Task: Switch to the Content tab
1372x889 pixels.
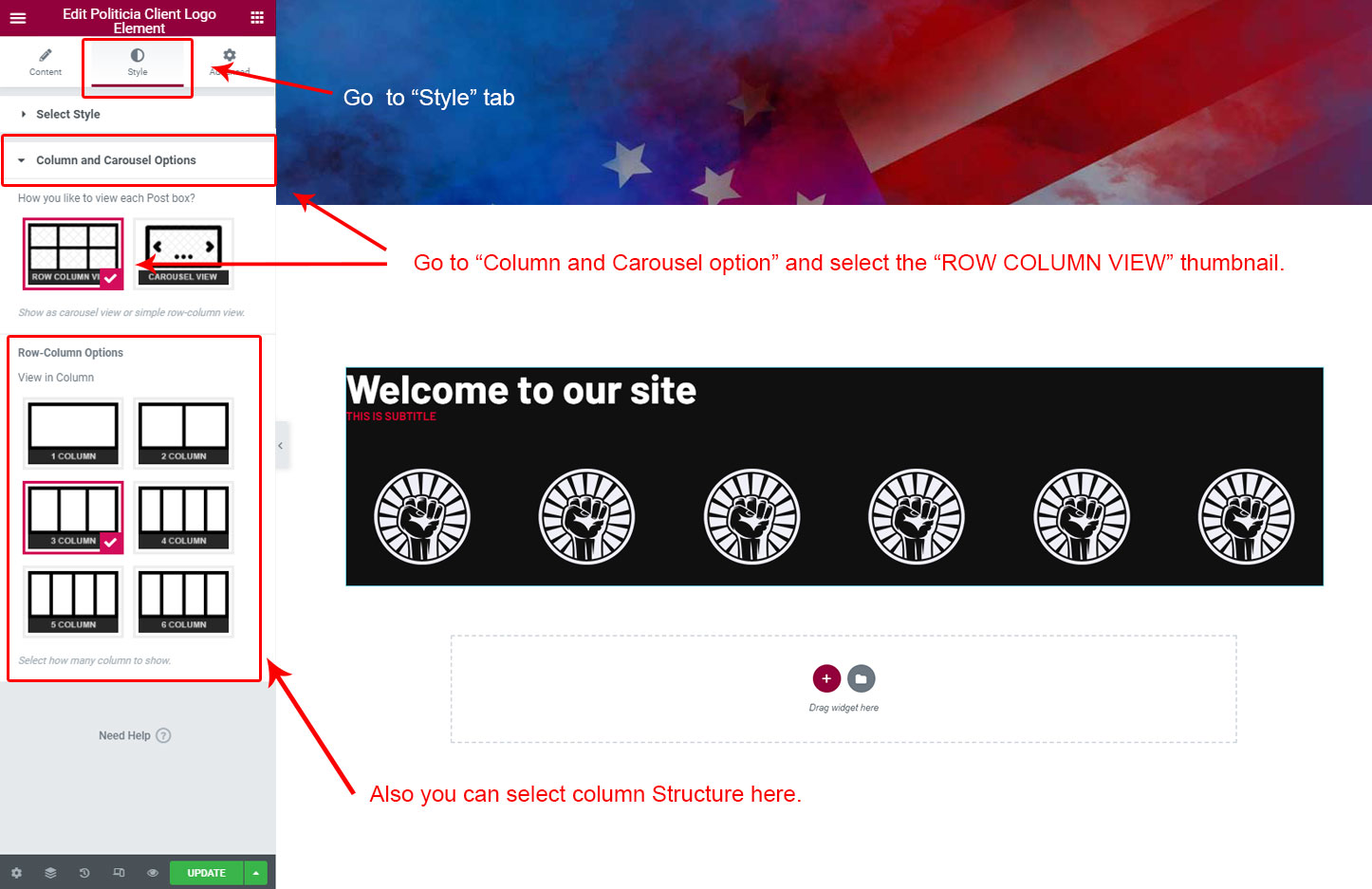Action: tap(46, 62)
